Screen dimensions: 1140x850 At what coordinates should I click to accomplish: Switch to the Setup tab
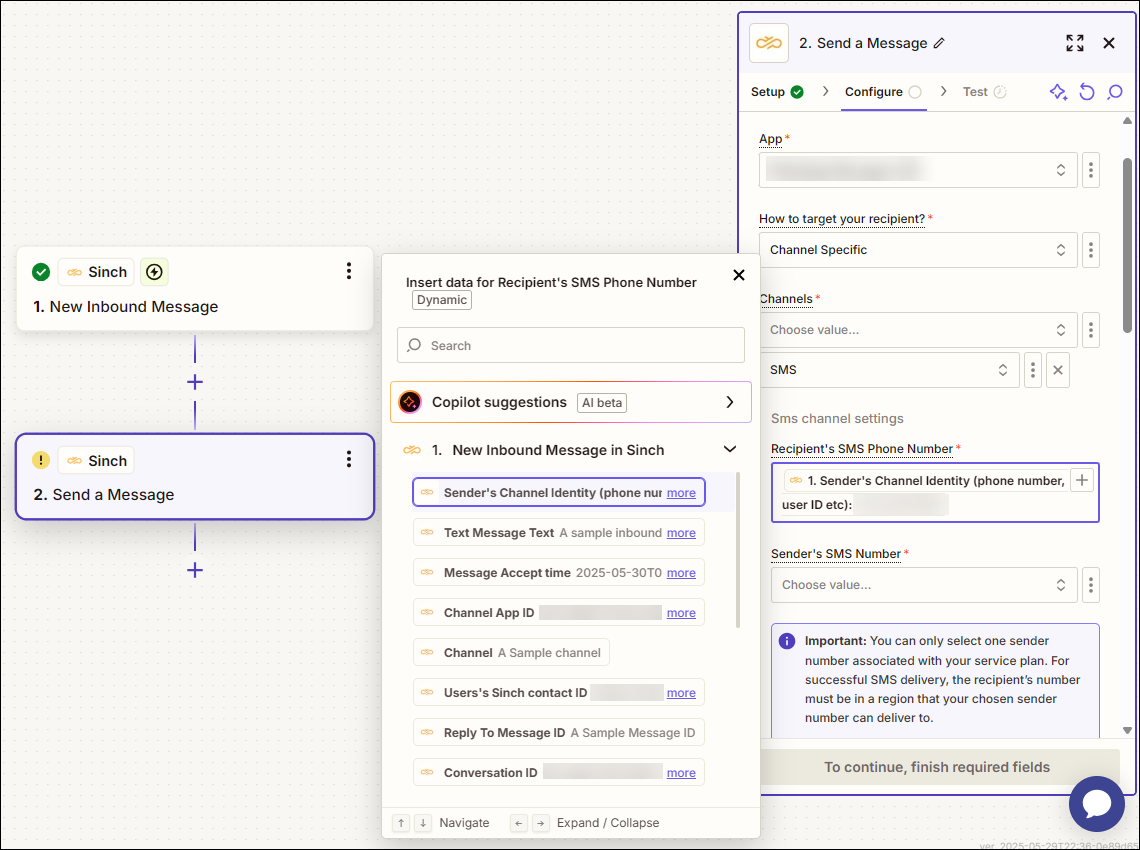769,91
